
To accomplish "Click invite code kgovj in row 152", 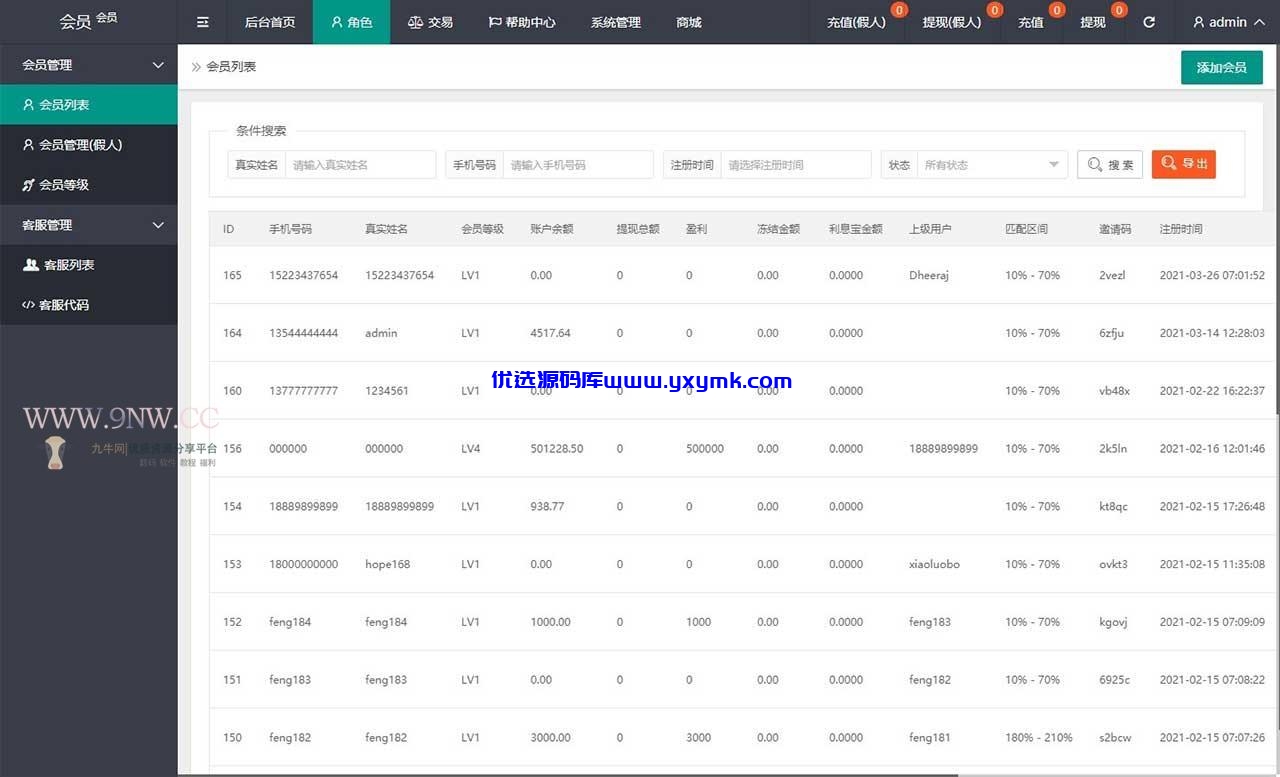I will coord(1113,622).
